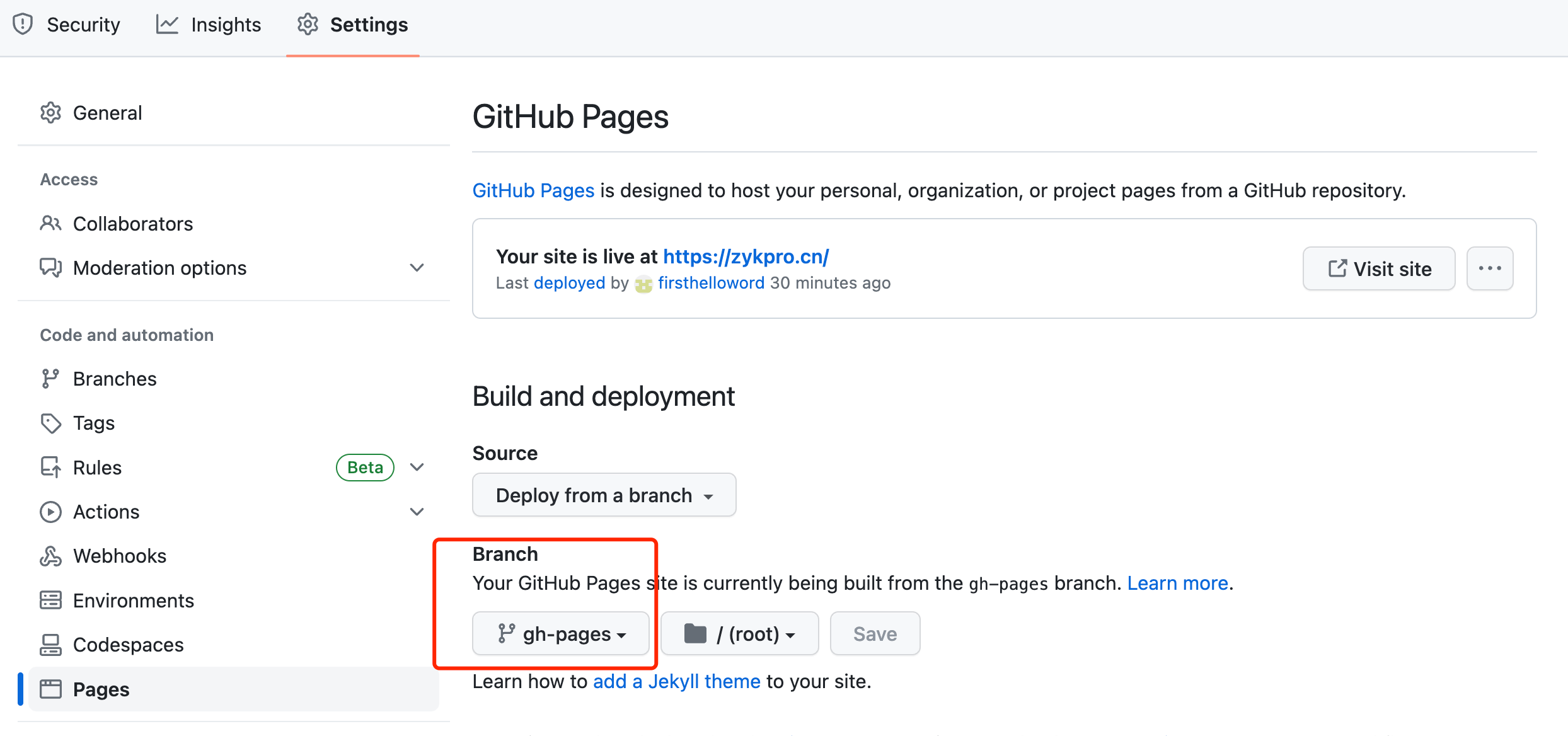Click the Codespaces icon in sidebar
Image resolution: width=1568 pixels, height=736 pixels.
point(50,645)
